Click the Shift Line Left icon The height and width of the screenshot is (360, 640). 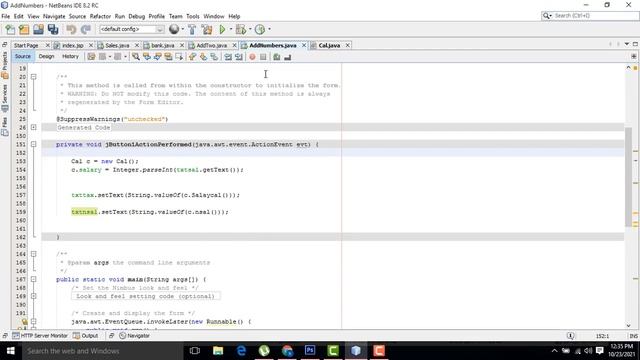pyautogui.click(x=228, y=57)
